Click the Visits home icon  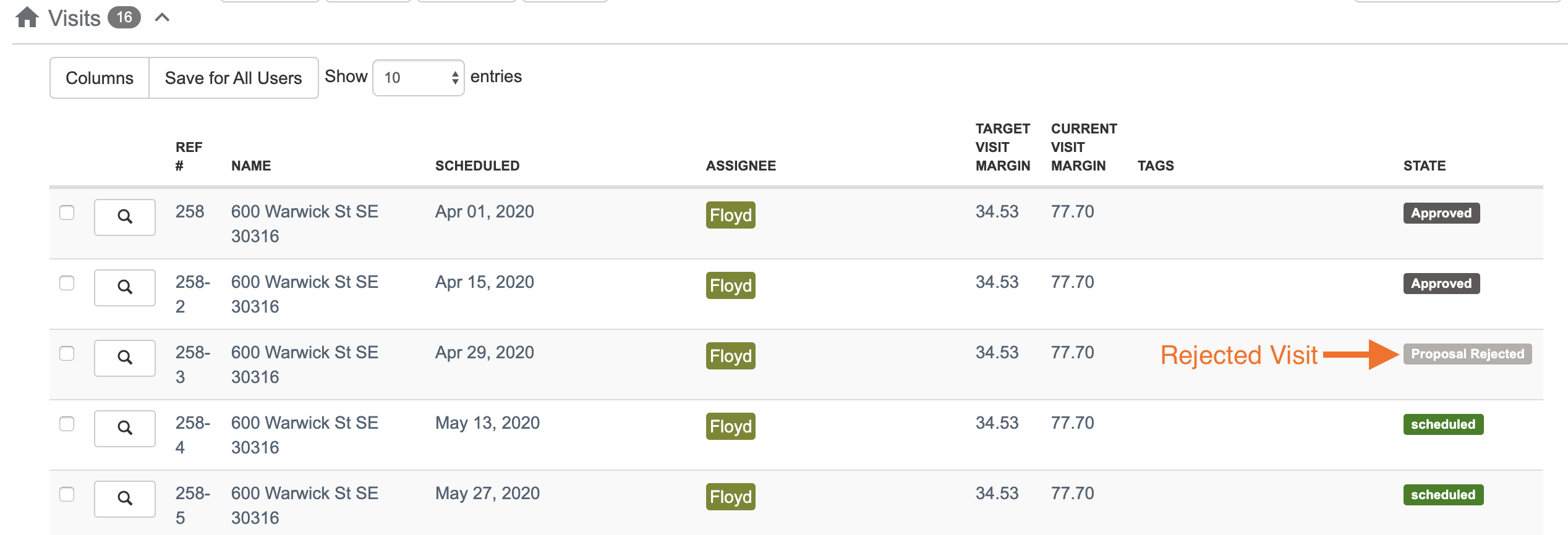pos(27,17)
